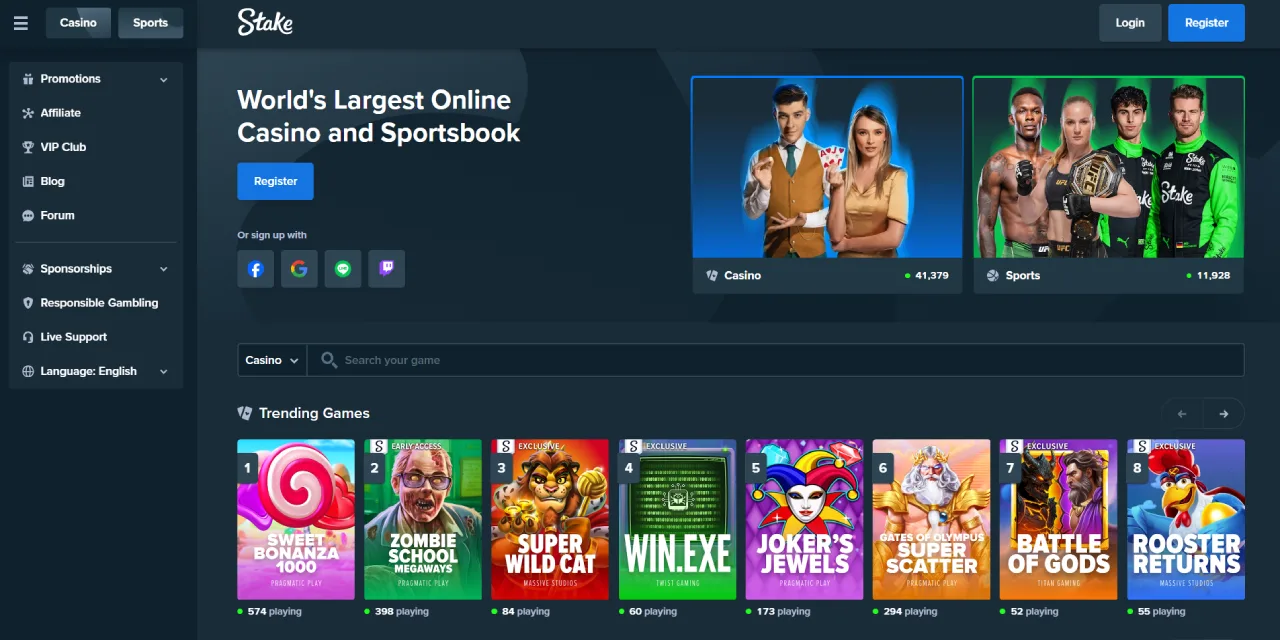Sign up with Twitch icon

tap(387, 269)
